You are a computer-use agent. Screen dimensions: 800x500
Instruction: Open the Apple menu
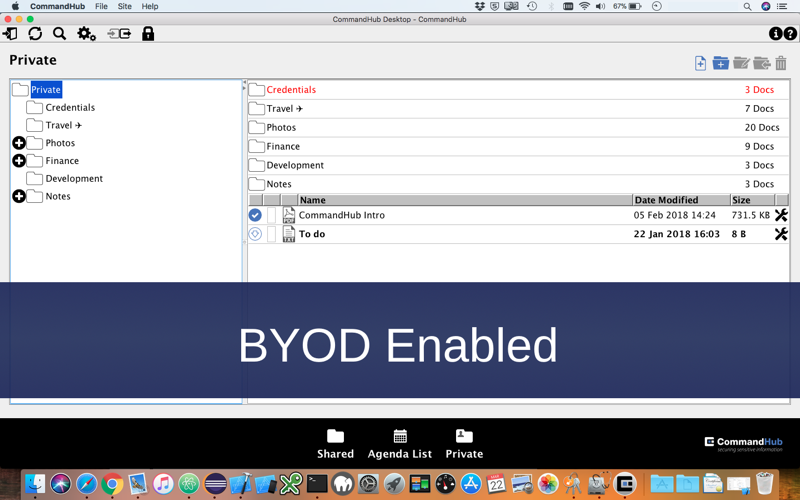tap(15, 6)
